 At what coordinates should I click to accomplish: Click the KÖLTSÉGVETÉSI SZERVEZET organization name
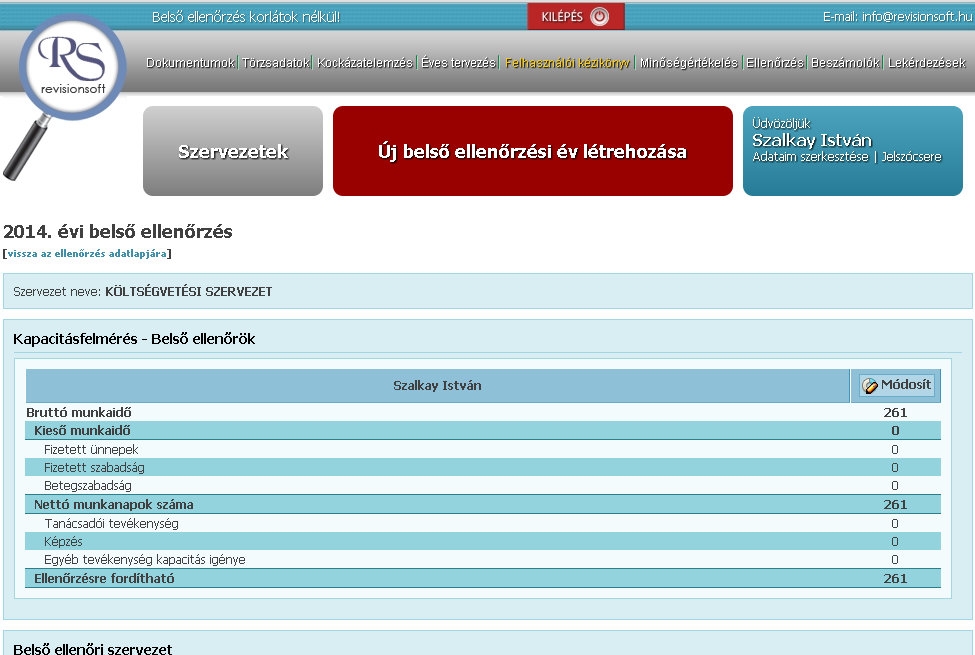coord(188,292)
